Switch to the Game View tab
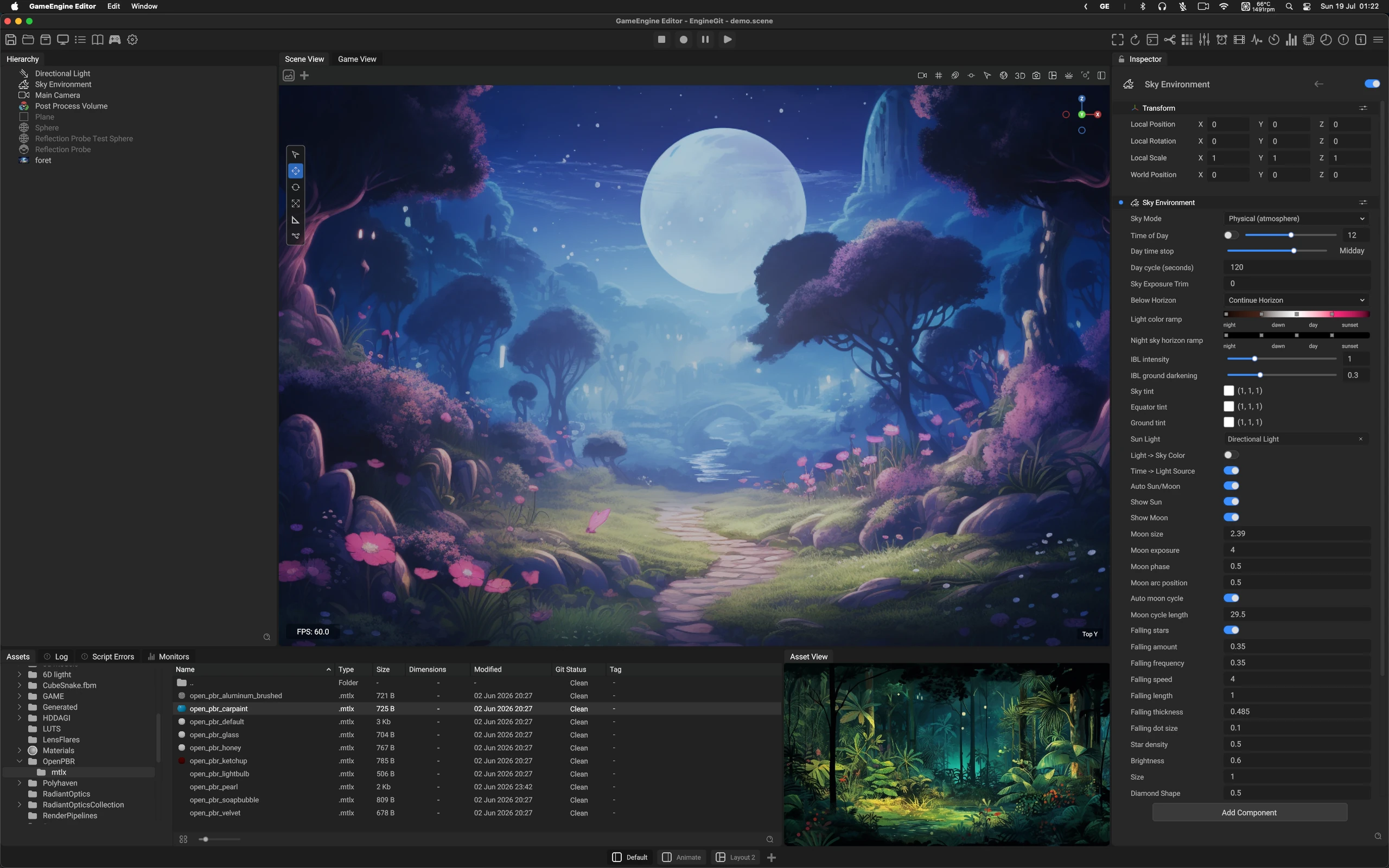 (357, 59)
